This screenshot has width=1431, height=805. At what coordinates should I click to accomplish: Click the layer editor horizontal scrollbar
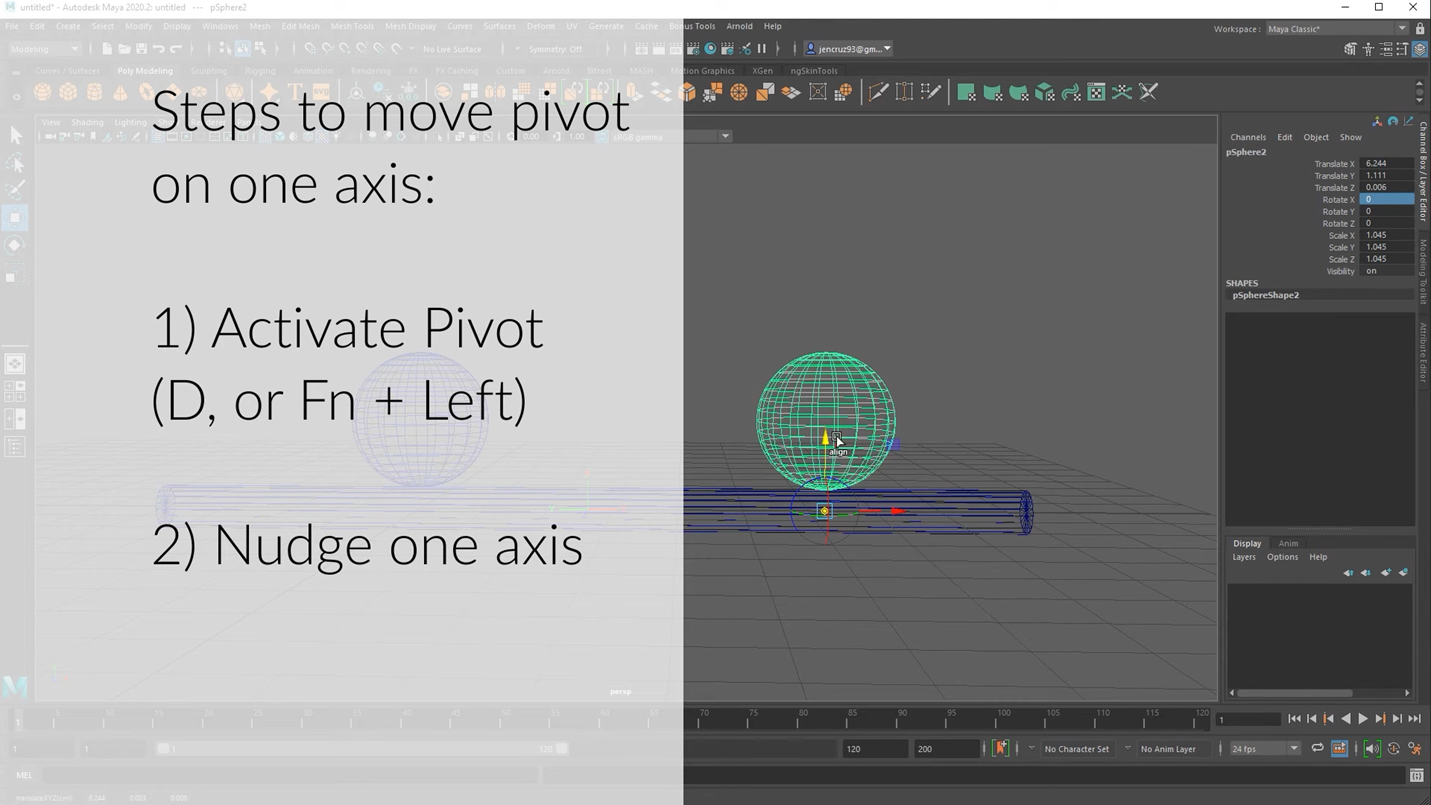pyautogui.click(x=1296, y=692)
